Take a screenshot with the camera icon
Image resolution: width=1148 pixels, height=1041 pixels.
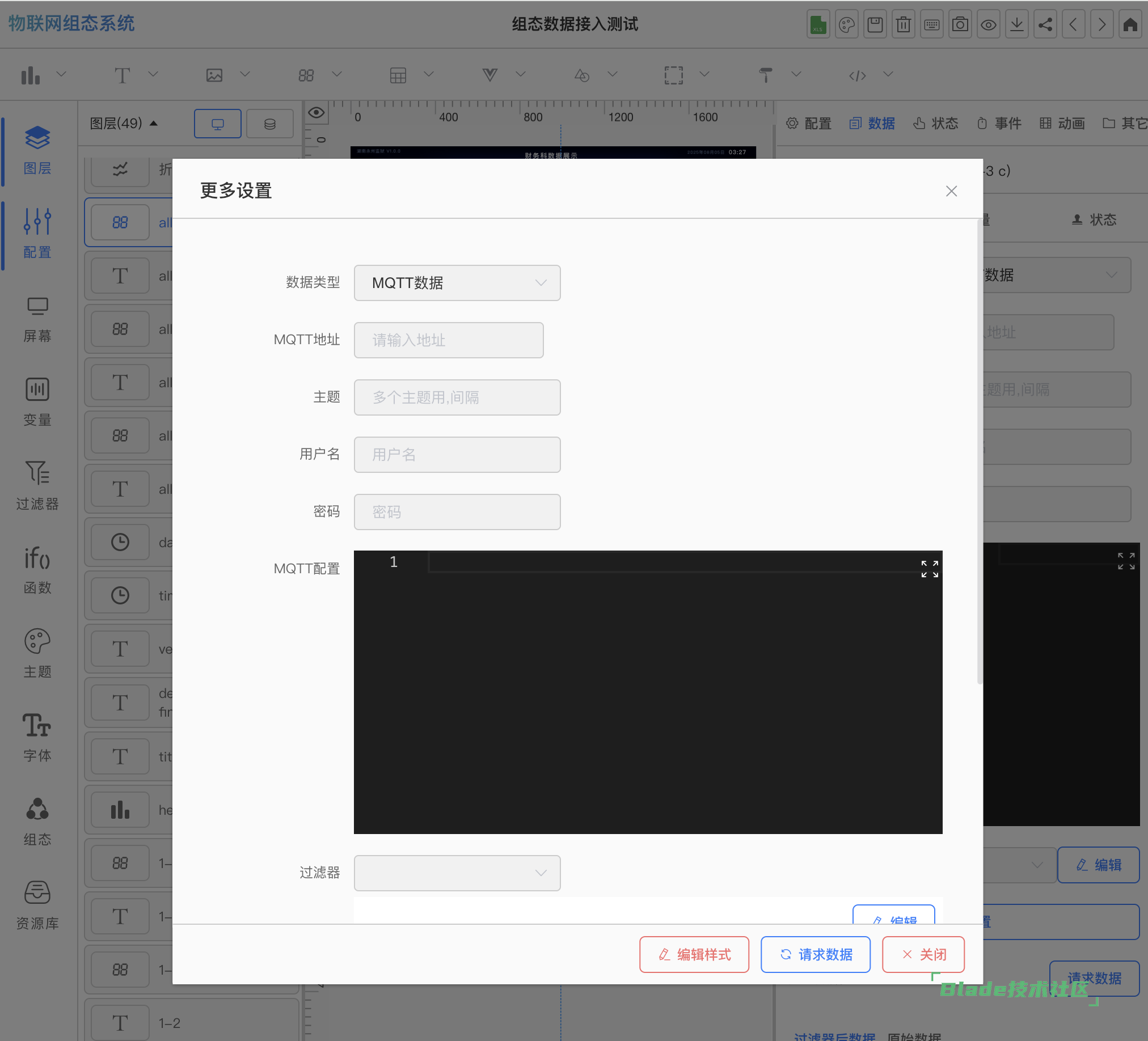click(x=961, y=24)
